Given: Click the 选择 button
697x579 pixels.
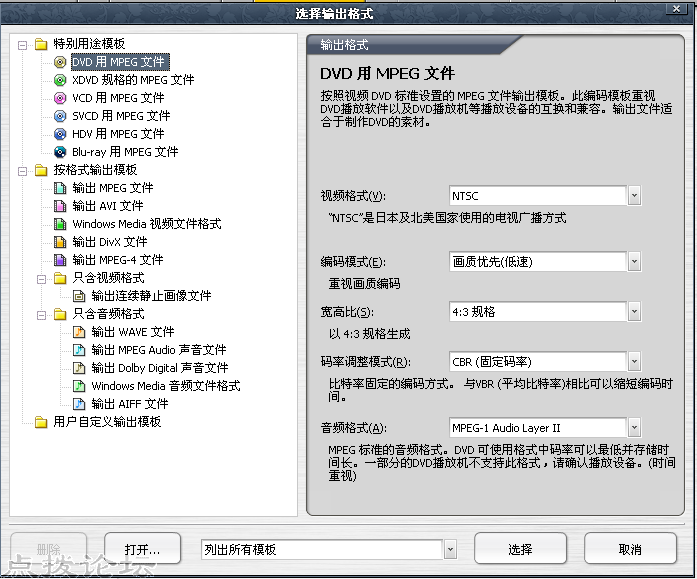Looking at the screenshot, I should [521, 549].
